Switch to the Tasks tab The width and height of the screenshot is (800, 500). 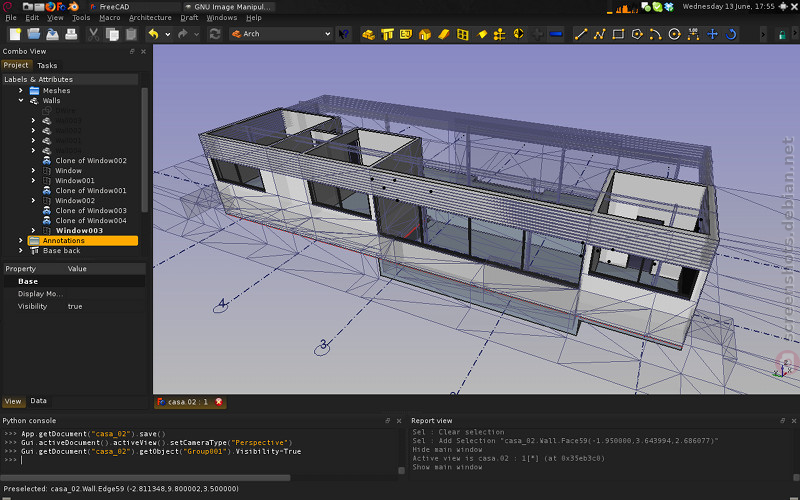pos(47,65)
